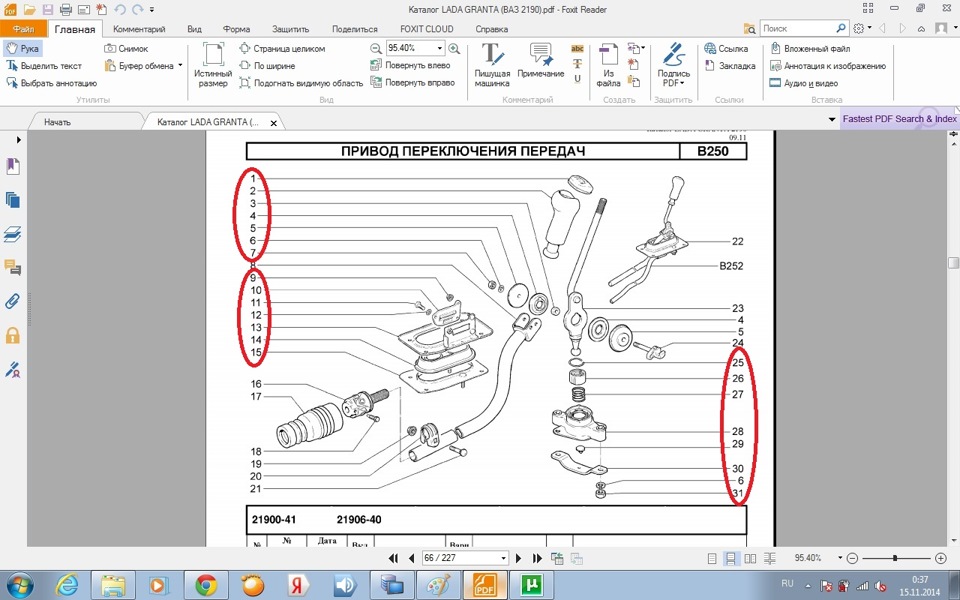Open the security lock panel in sidebar

14,336
